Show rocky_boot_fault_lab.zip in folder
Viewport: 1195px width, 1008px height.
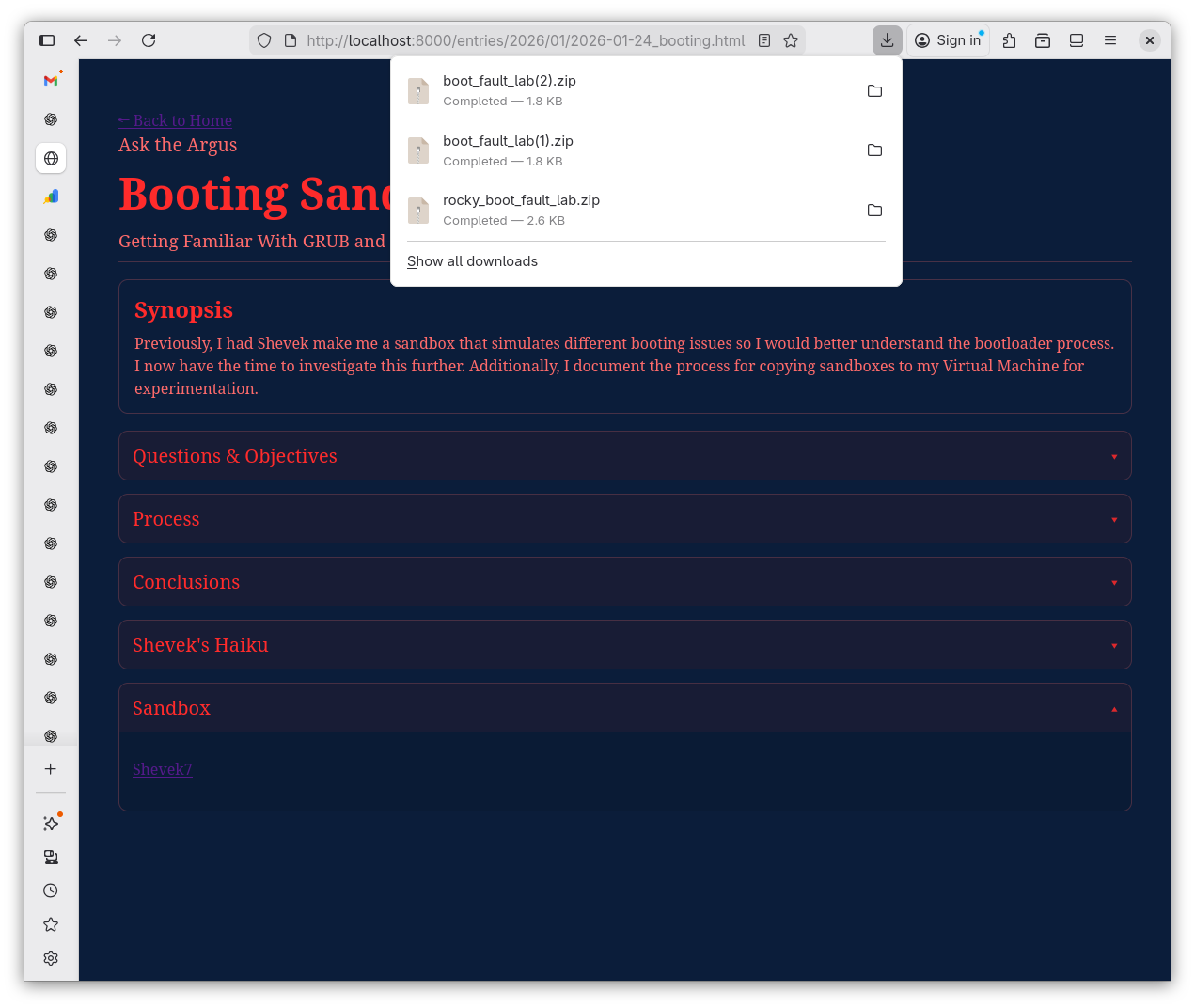coord(874,211)
